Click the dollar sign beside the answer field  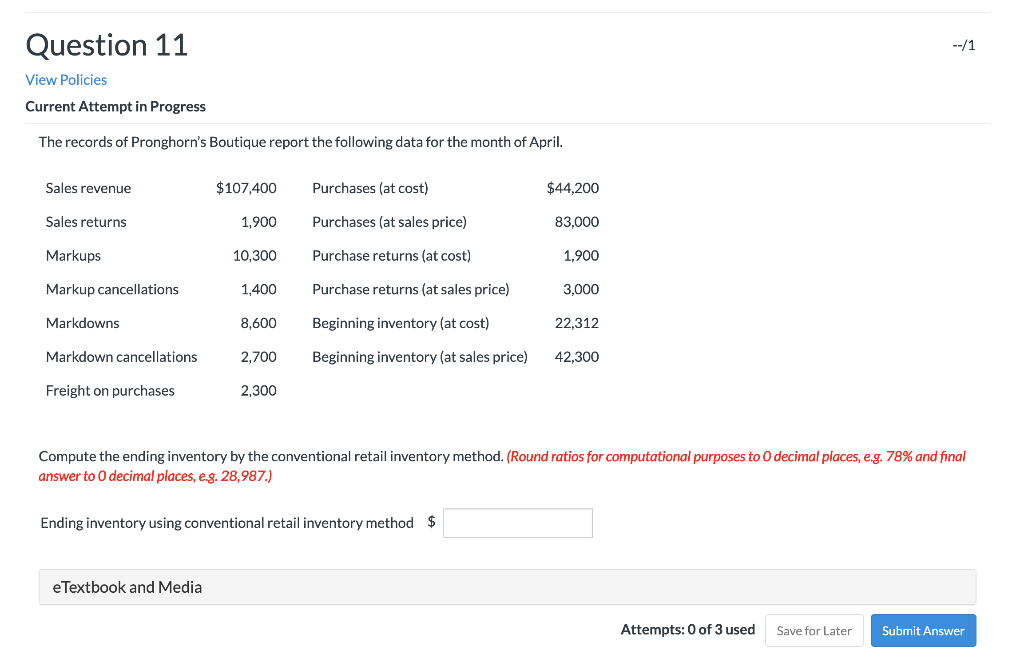click(431, 523)
